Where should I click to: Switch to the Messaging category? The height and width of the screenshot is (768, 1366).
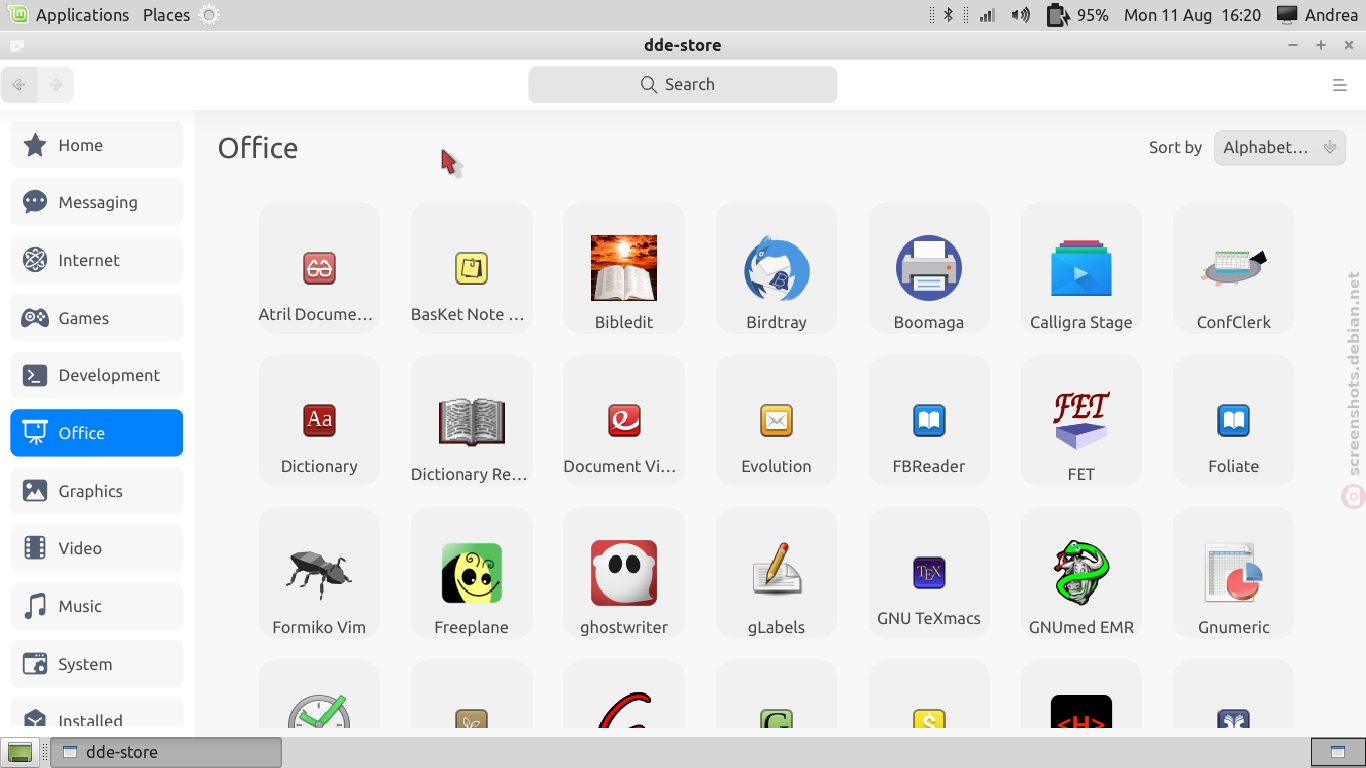97,202
